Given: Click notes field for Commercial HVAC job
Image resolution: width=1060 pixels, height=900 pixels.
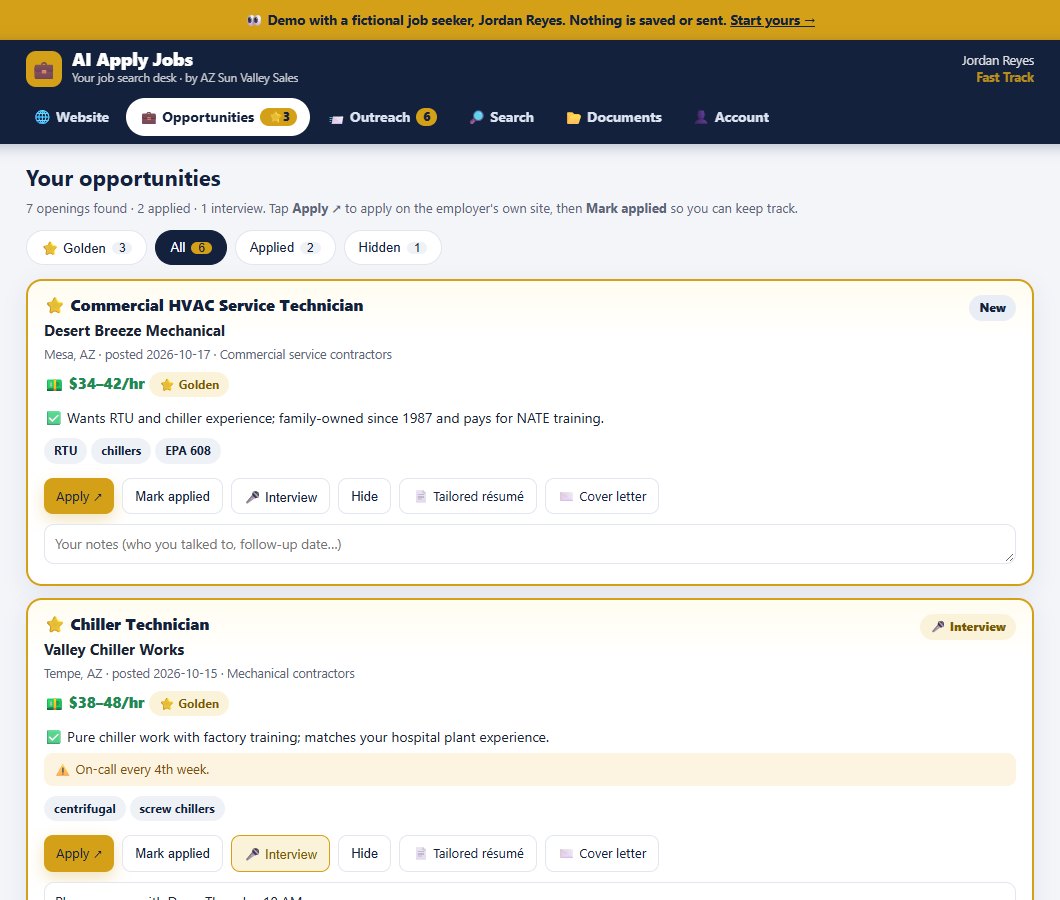Looking at the screenshot, I should coord(530,544).
